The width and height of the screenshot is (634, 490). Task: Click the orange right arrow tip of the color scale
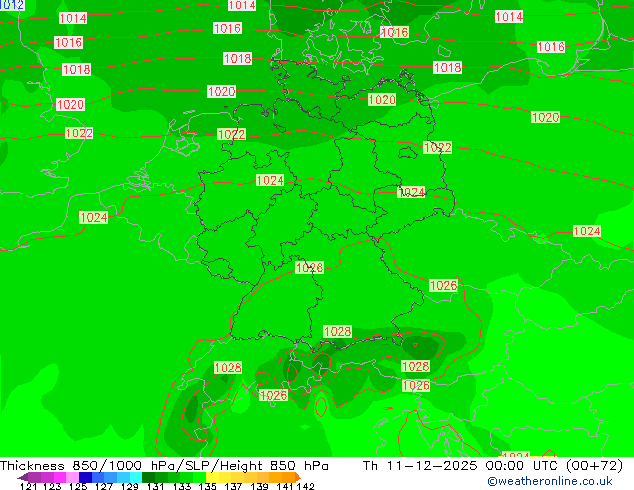pyautogui.click(x=298, y=477)
